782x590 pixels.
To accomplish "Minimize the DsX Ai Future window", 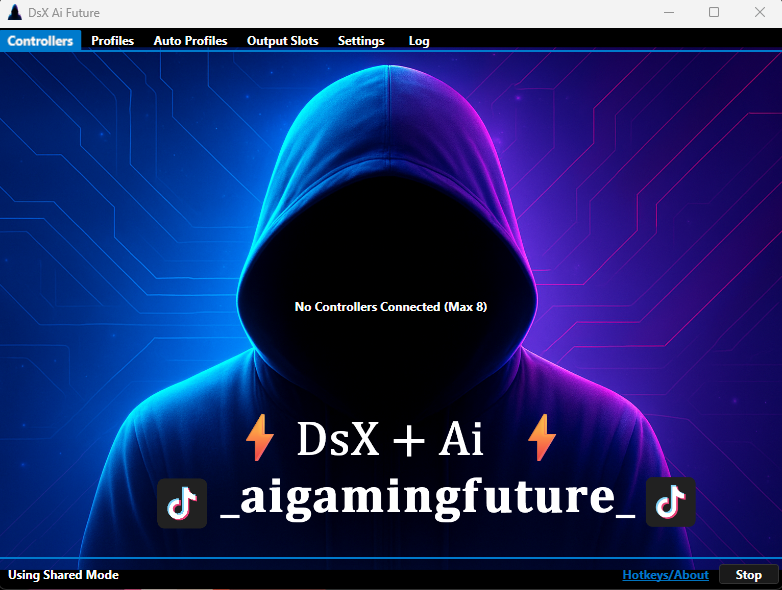I will 669,12.
